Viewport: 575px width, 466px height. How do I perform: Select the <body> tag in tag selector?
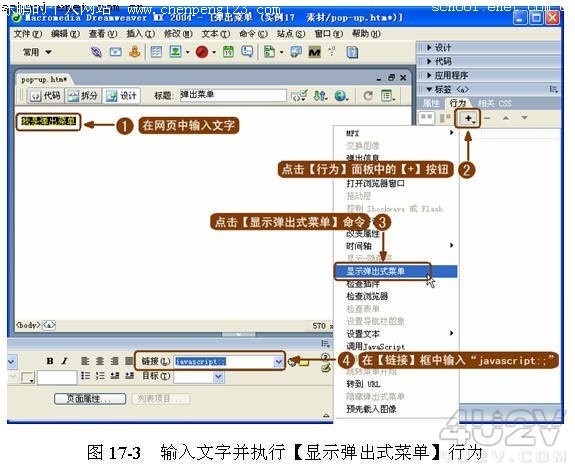pyautogui.click(x=28, y=325)
